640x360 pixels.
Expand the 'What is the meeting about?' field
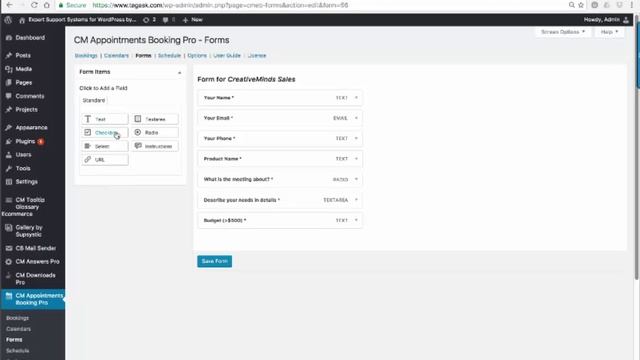[356, 180]
